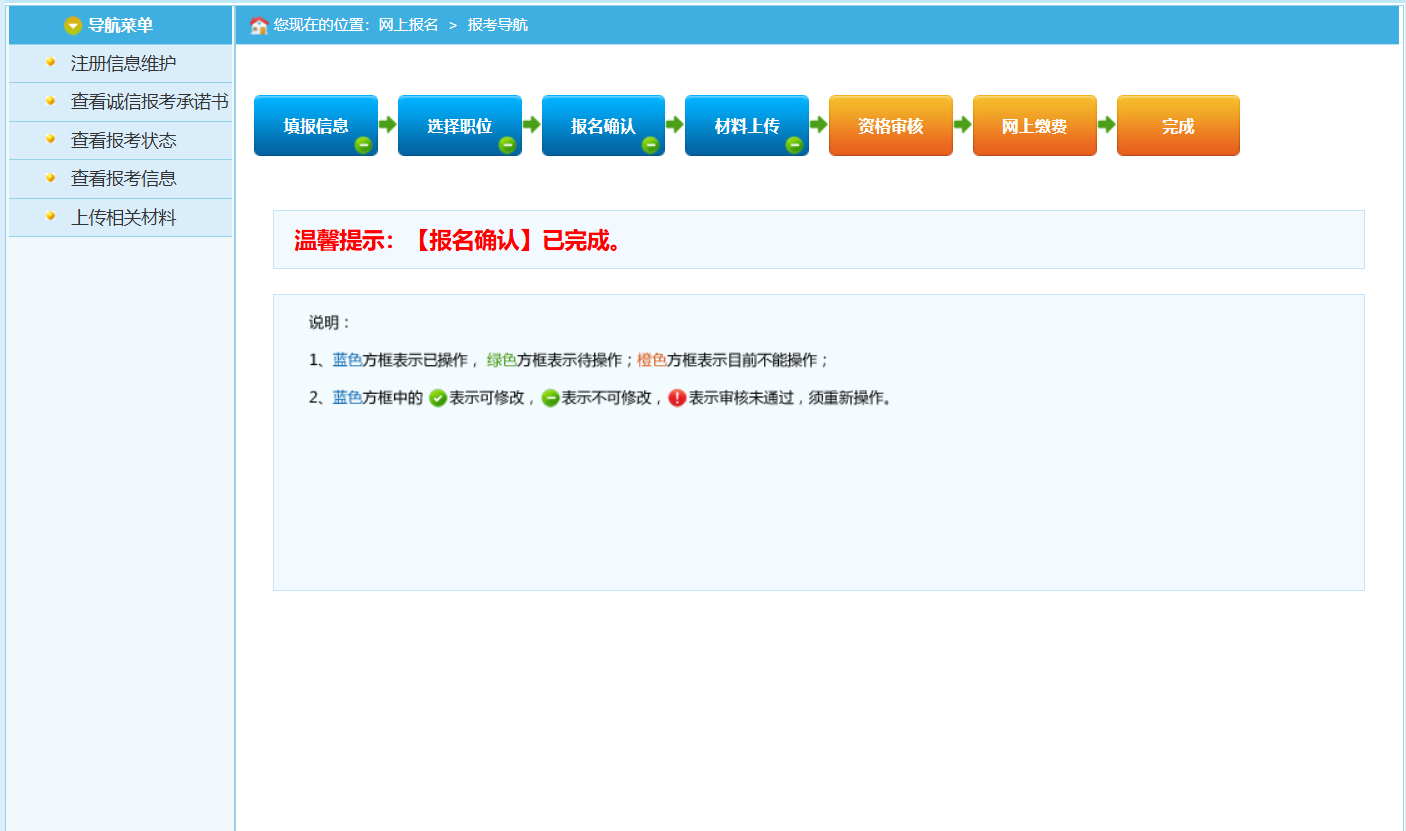
Task: Click the lock icon on 材料上传 step
Action: point(794,145)
